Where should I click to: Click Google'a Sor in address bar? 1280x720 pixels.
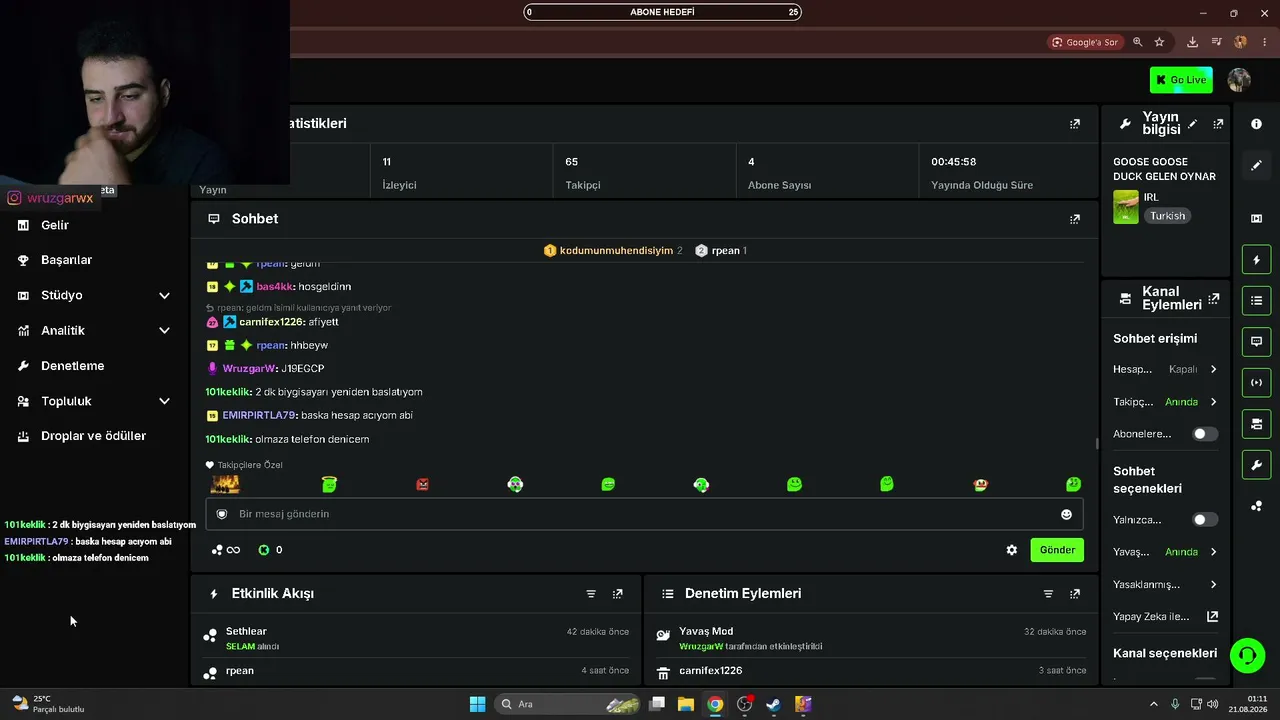1084,42
